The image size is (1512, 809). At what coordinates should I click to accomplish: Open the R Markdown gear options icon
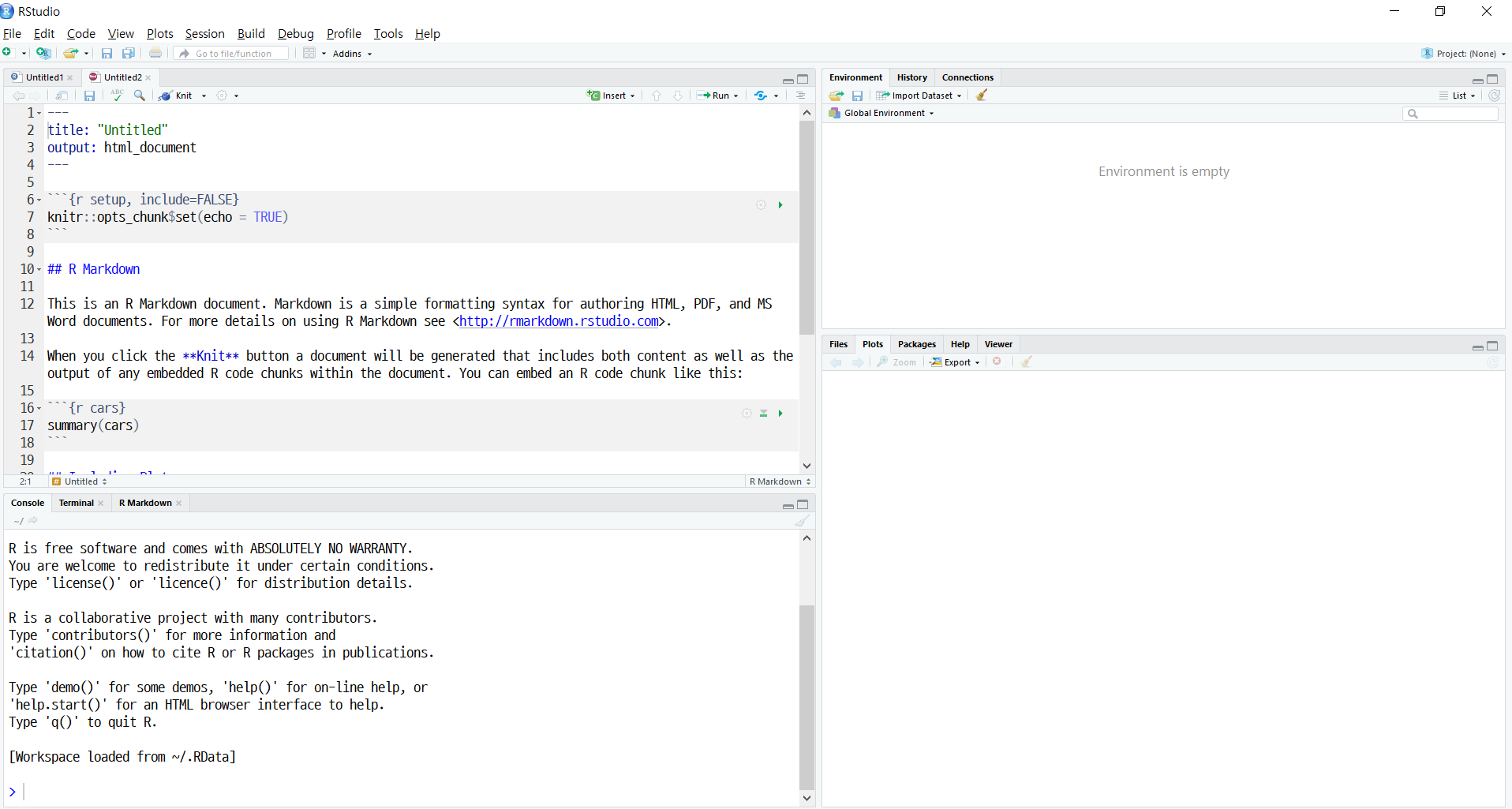pos(223,96)
